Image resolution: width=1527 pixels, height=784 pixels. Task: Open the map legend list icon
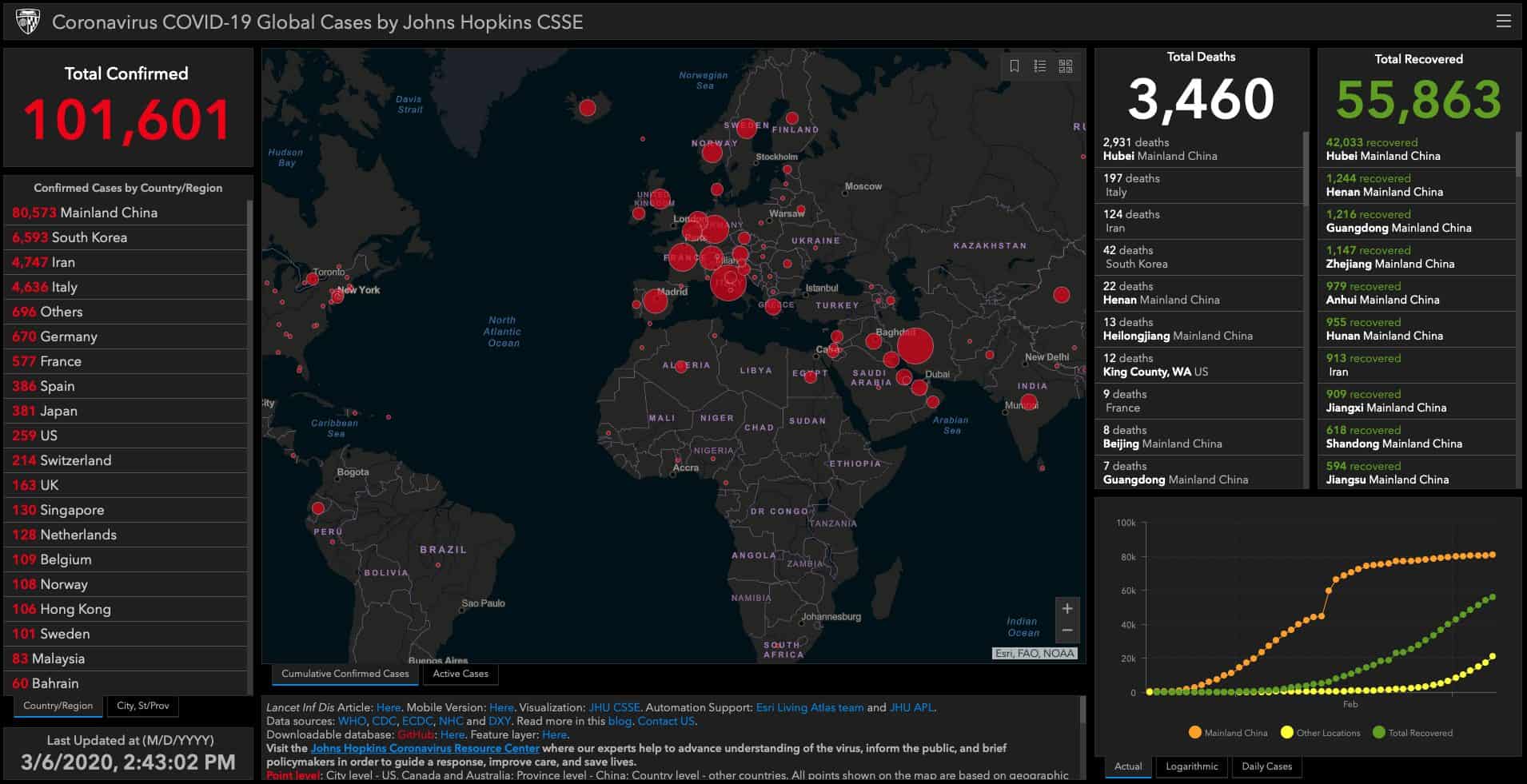[x=1040, y=66]
